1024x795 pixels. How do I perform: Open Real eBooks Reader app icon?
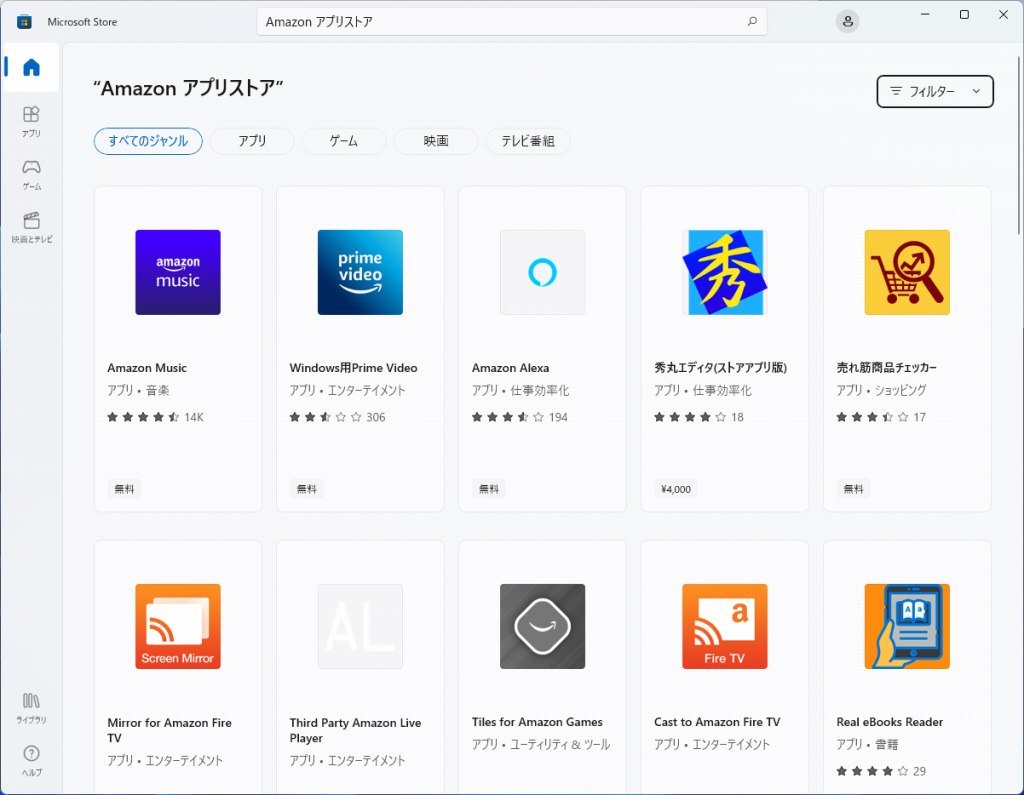907,626
